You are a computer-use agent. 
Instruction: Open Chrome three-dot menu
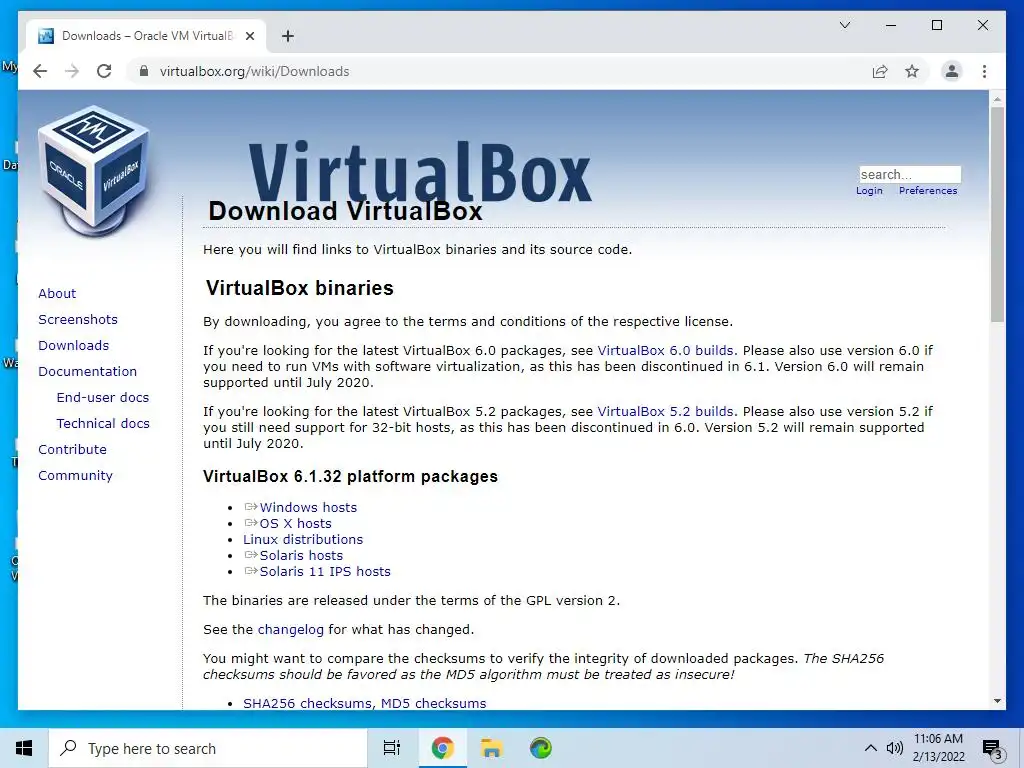(x=984, y=71)
